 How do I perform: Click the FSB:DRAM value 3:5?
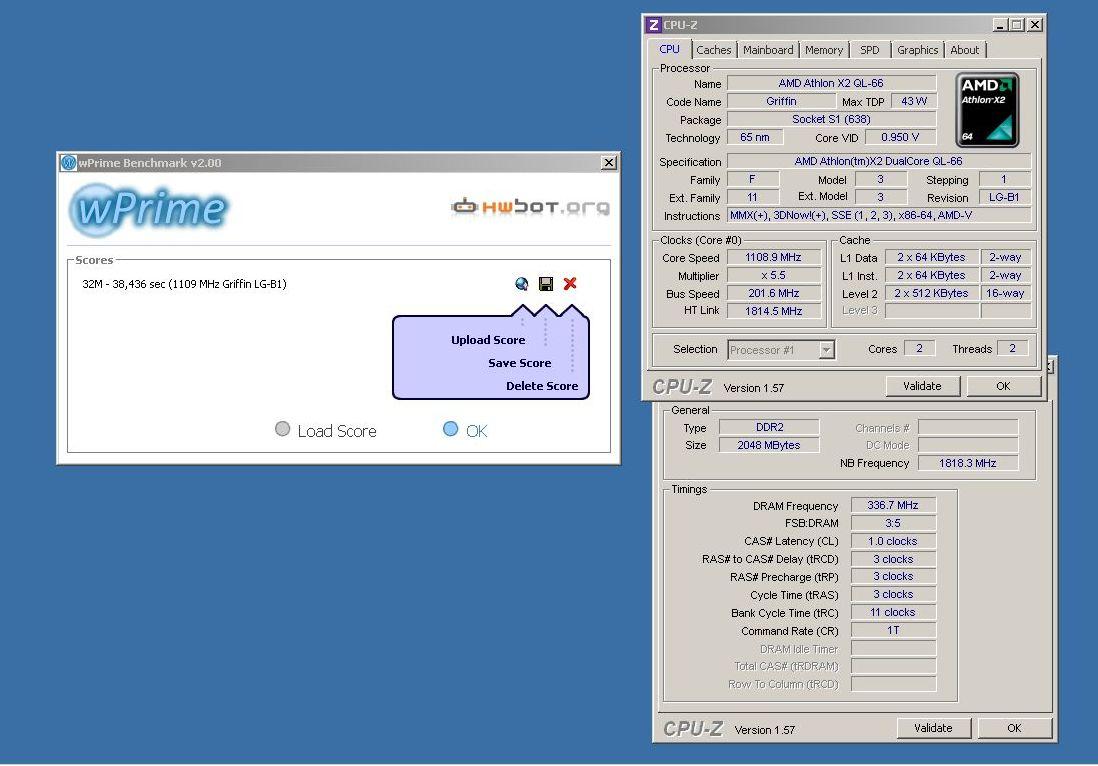893,523
